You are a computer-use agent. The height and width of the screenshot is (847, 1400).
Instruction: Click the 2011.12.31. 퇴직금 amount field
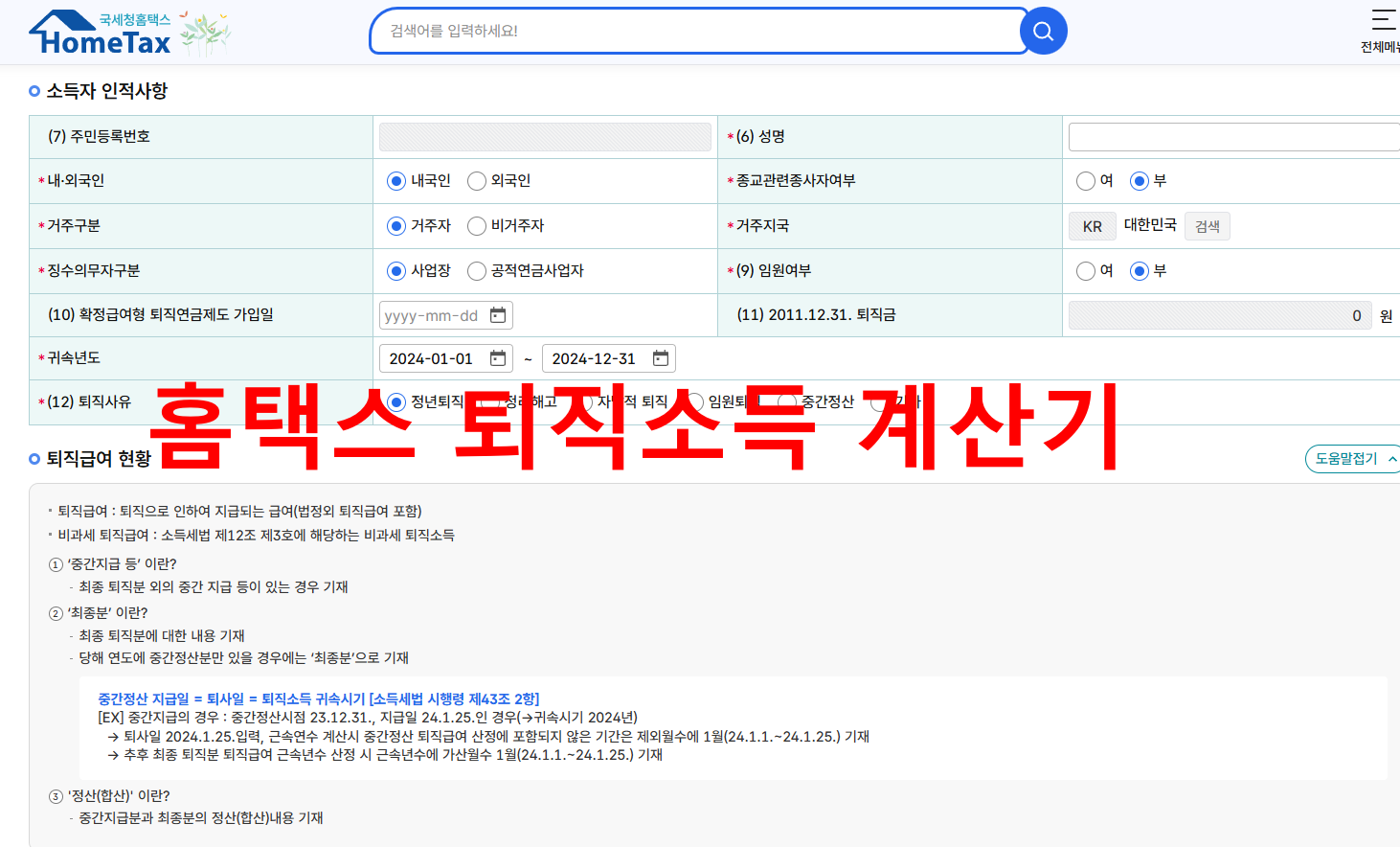[x=1219, y=315]
